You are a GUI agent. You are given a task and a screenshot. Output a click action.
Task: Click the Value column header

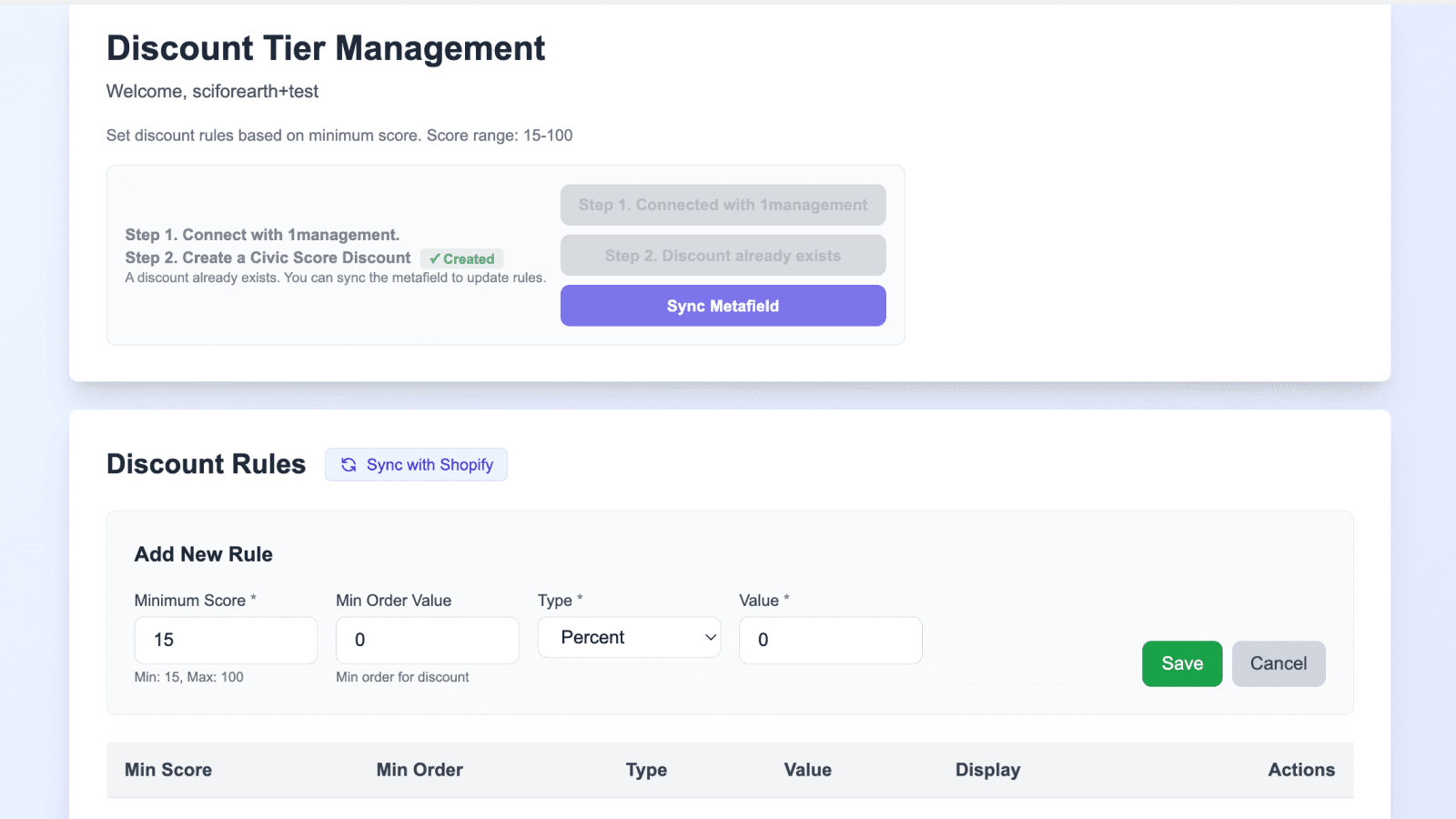coord(808,770)
